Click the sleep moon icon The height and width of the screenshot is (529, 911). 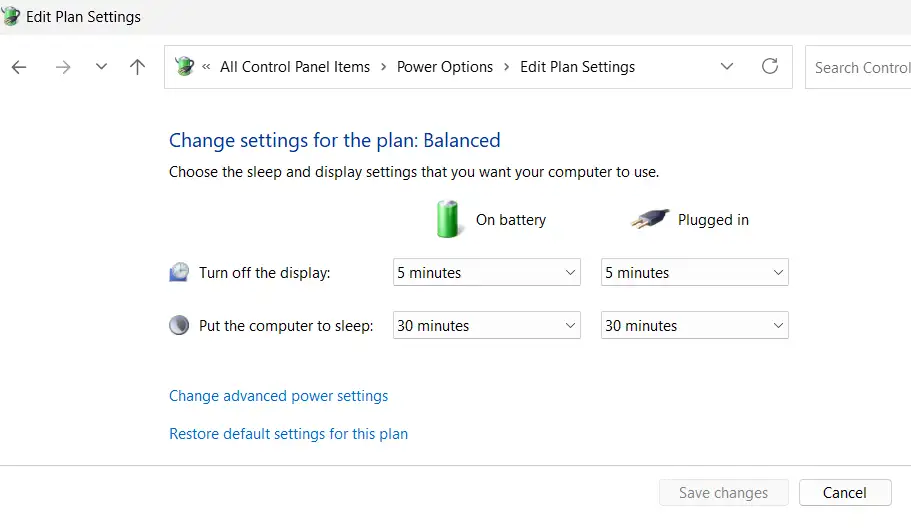click(x=179, y=325)
